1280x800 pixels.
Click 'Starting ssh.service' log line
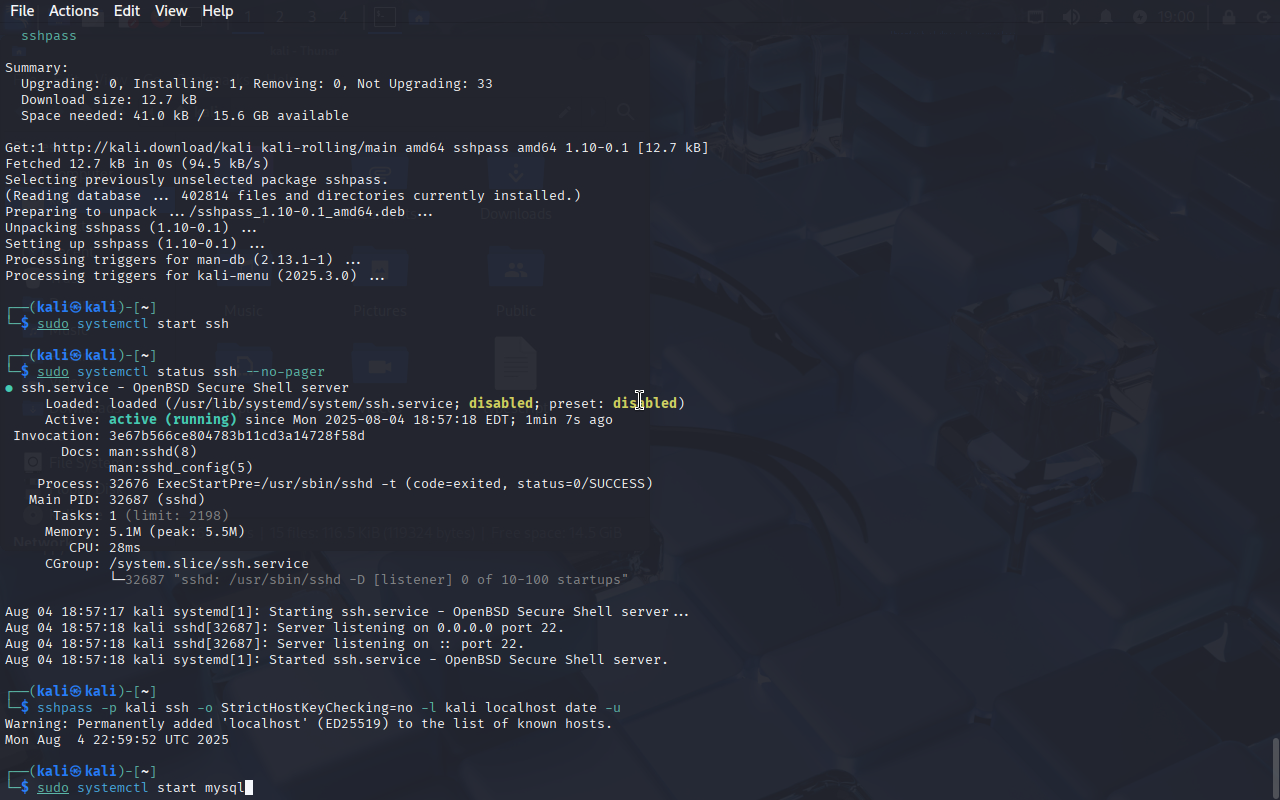(347, 612)
